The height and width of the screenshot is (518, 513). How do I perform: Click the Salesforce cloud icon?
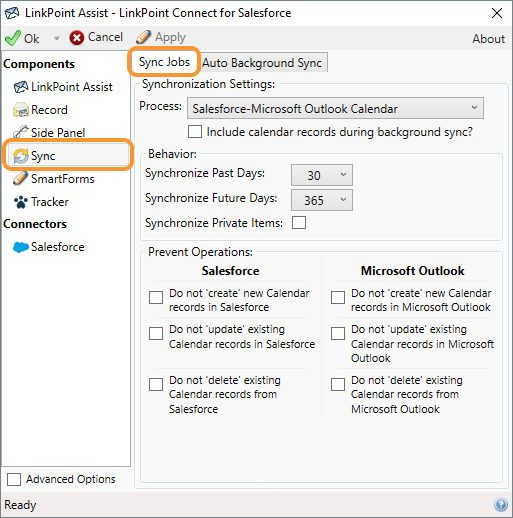(x=21, y=247)
